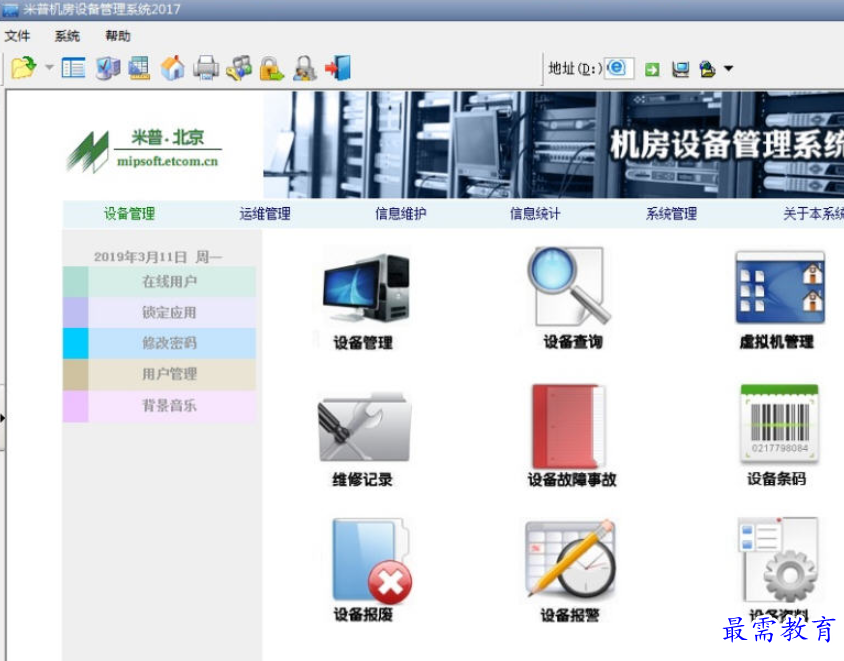
Task: Click the gray padlock with users icon
Action: tap(305, 69)
